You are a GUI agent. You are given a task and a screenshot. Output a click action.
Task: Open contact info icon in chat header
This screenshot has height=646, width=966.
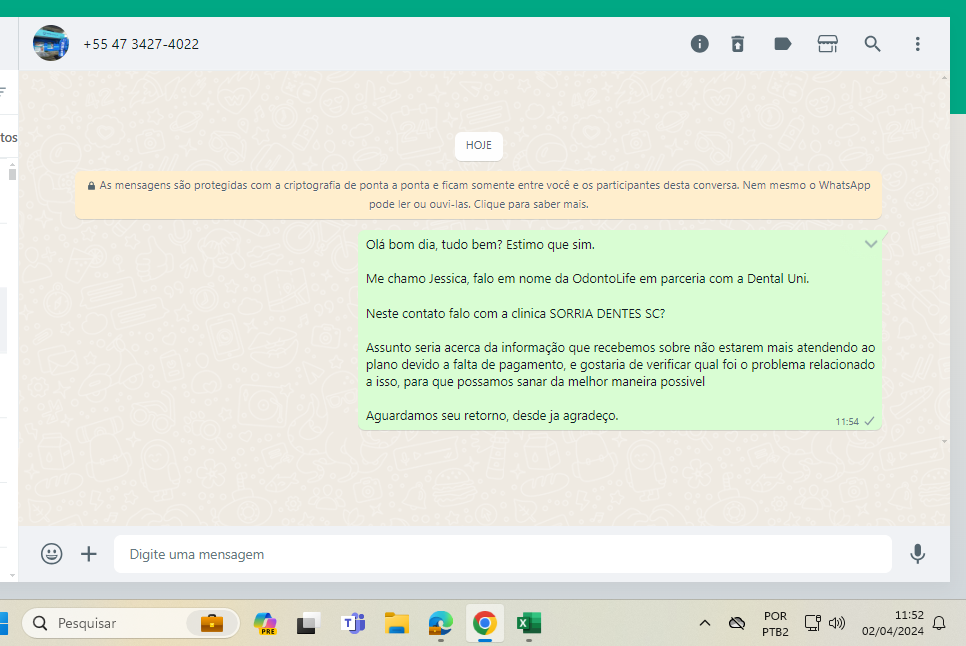tap(699, 44)
